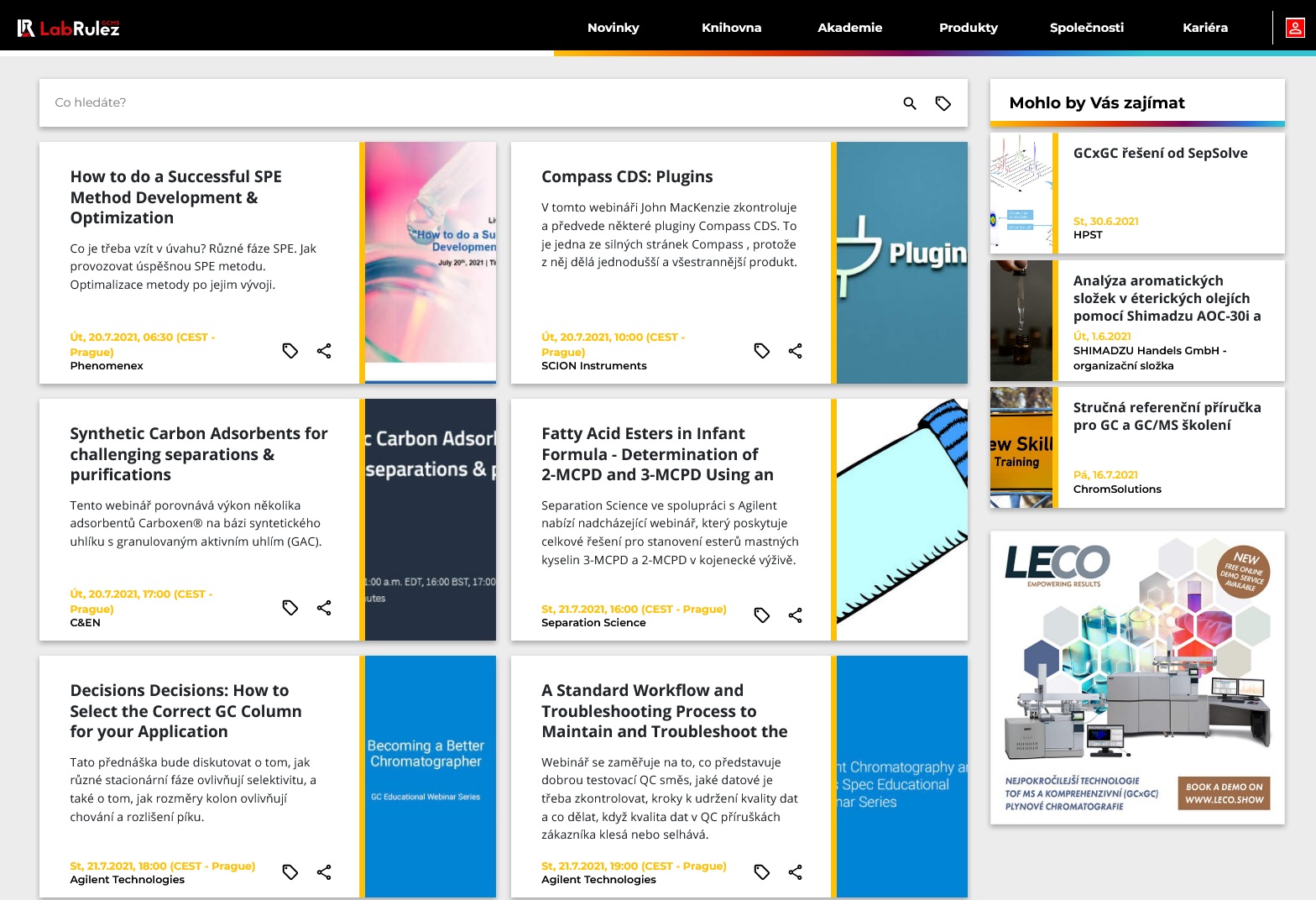Open 'Compass CDS: Plugins' title link
This screenshot has width=1316, height=900.
[627, 176]
